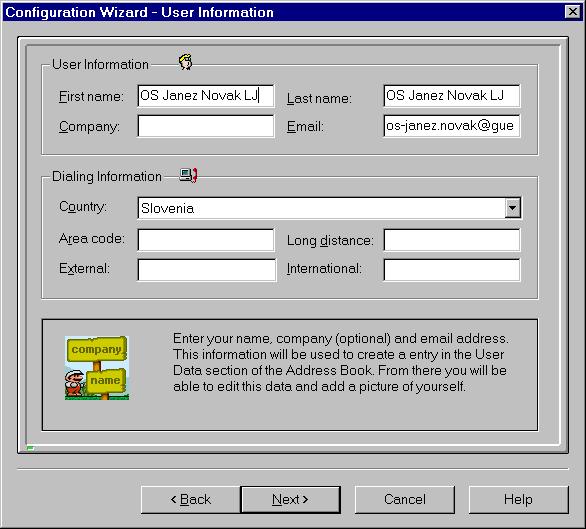This screenshot has width=586, height=529.
Task: Click the Email address field
Action: click(451, 126)
